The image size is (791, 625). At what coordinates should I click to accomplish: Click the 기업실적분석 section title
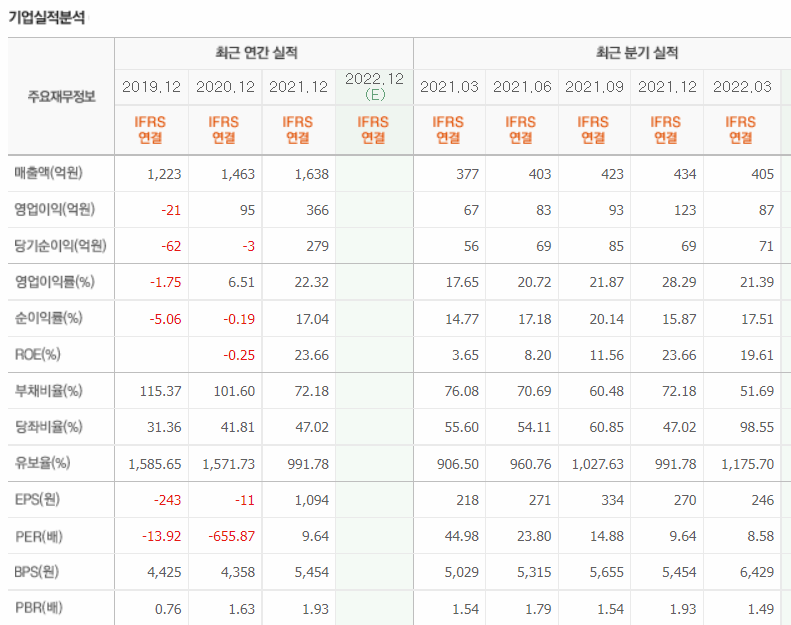pos(46,18)
